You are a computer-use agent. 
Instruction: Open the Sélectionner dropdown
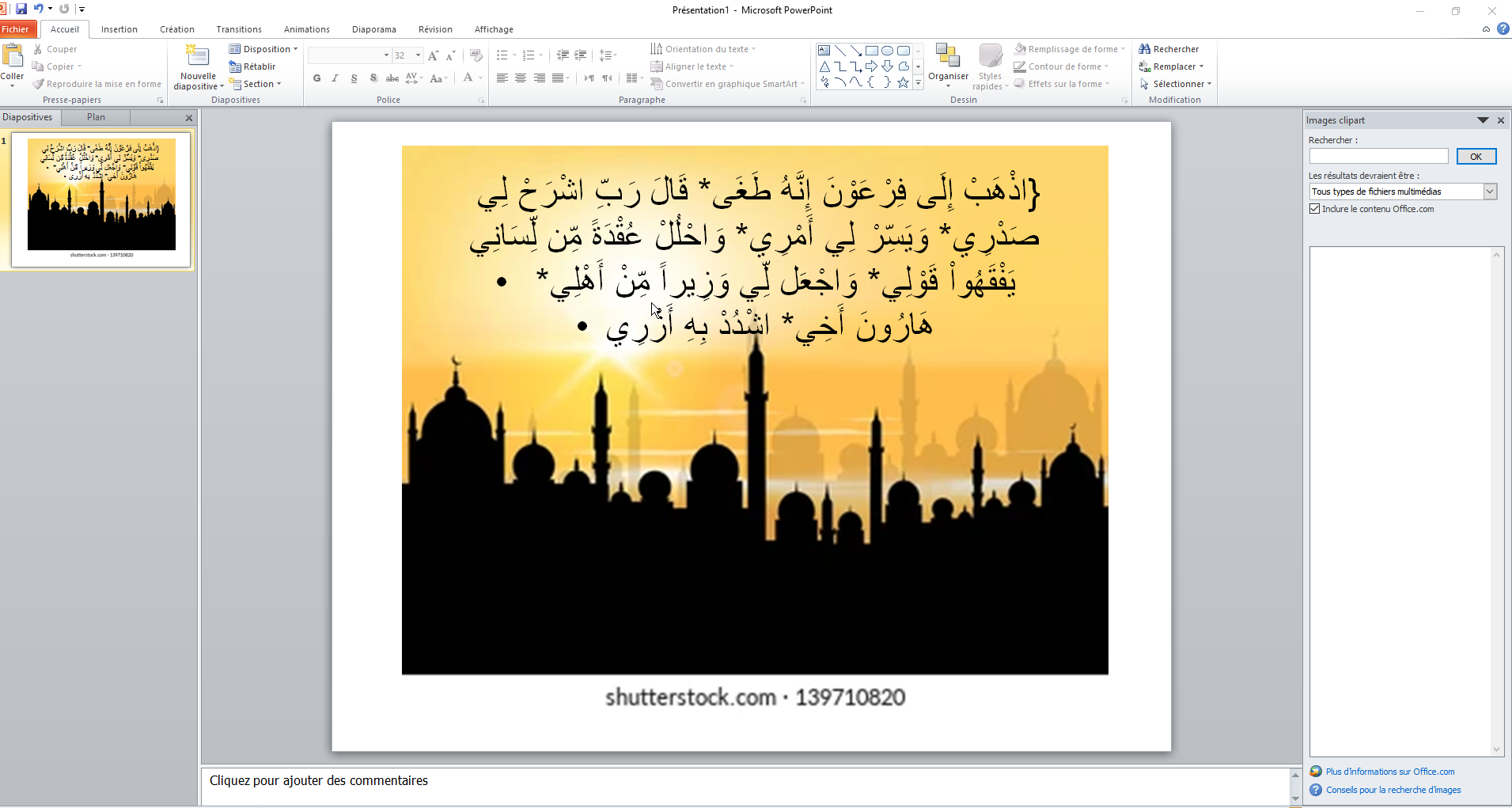pos(1176,84)
